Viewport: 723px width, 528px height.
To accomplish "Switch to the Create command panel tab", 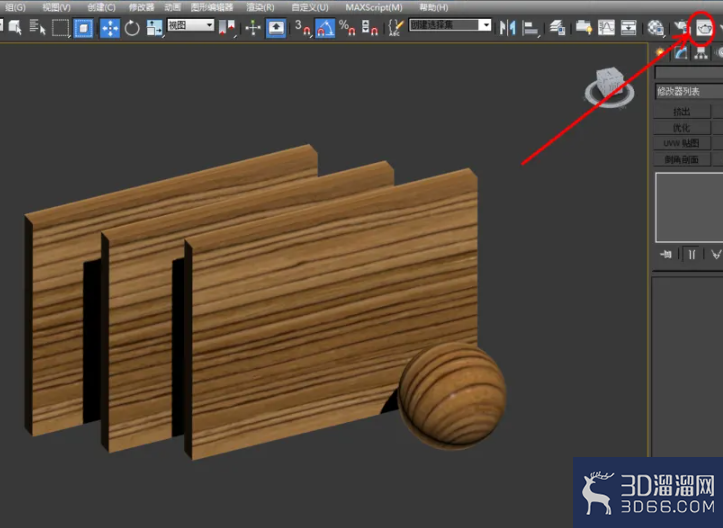I will pos(661,53).
